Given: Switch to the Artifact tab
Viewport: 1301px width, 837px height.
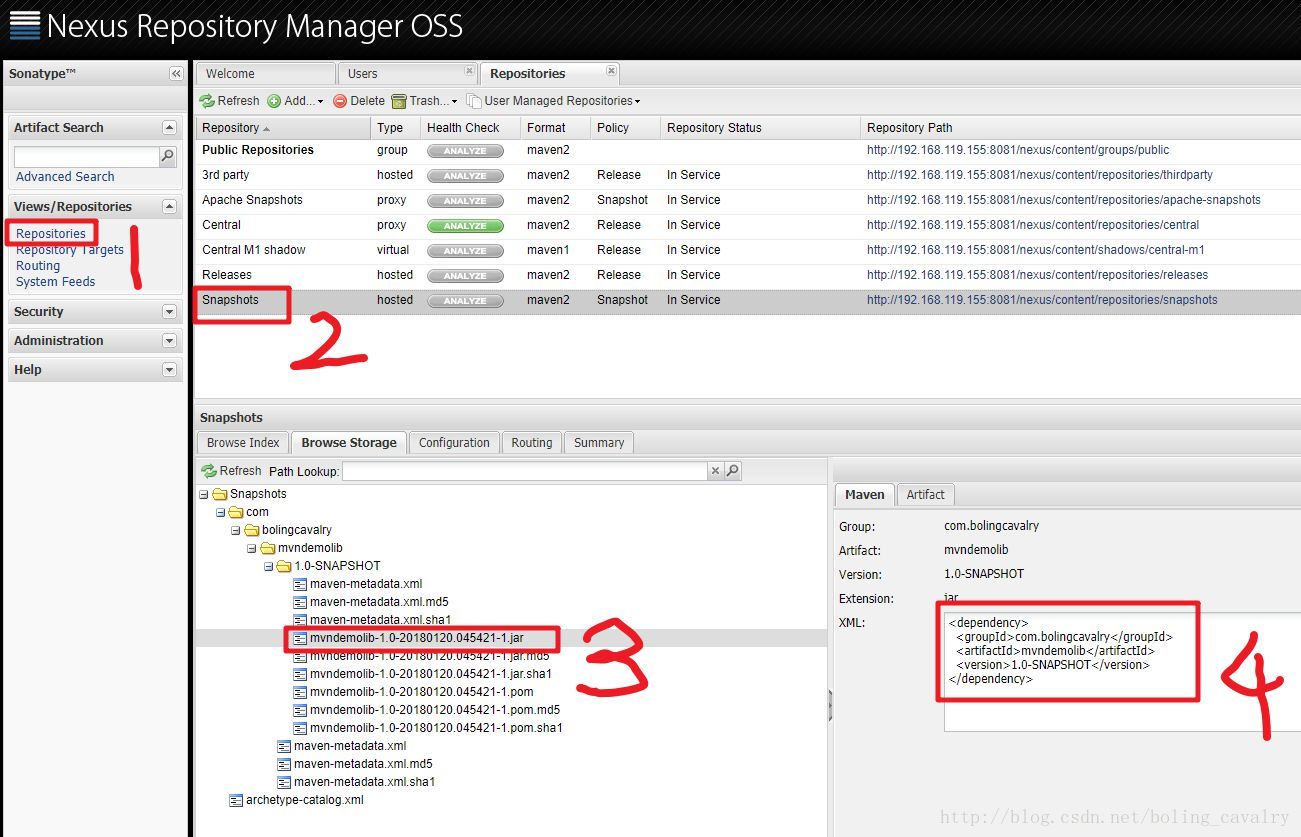Looking at the screenshot, I should coord(925,495).
